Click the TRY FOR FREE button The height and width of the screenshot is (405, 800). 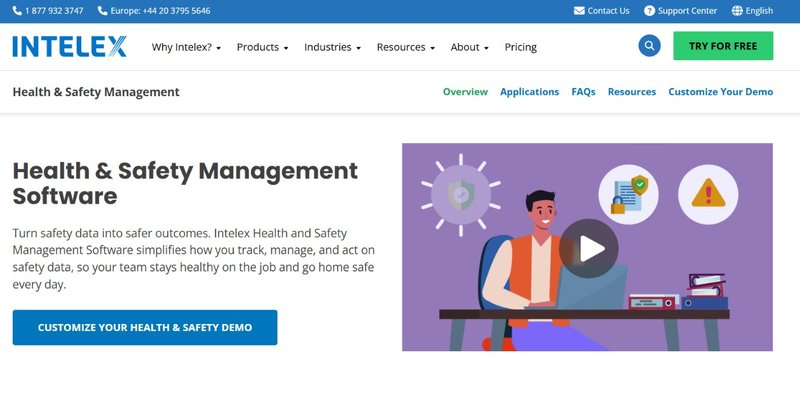point(723,46)
